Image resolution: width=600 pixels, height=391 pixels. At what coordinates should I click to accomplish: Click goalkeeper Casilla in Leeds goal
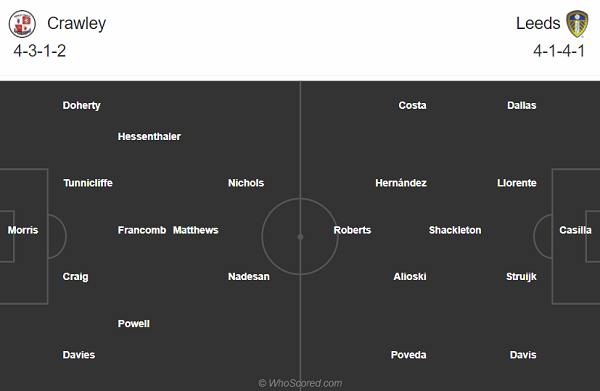pyautogui.click(x=575, y=230)
